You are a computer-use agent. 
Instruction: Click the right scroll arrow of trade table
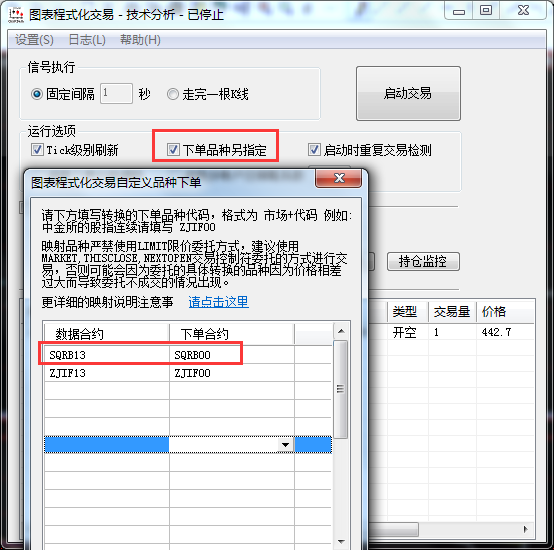tap(525, 529)
